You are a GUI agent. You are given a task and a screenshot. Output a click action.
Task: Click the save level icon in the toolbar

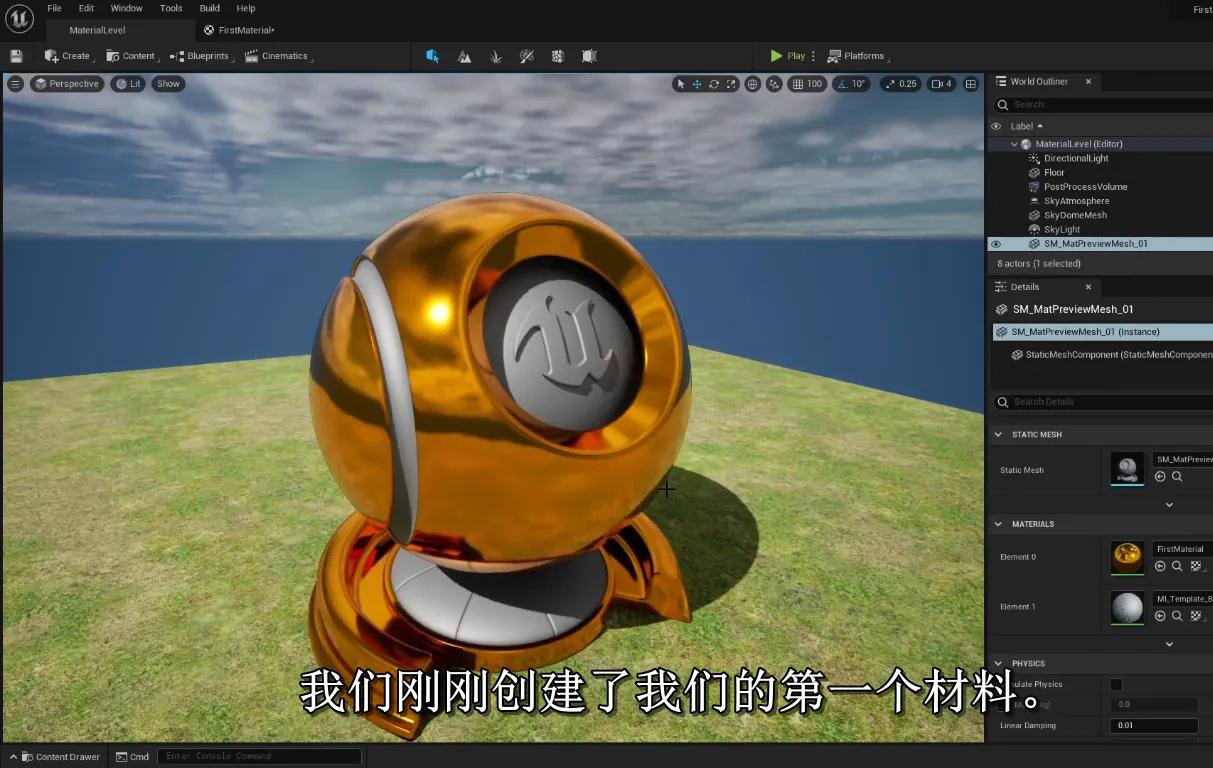pos(14,56)
